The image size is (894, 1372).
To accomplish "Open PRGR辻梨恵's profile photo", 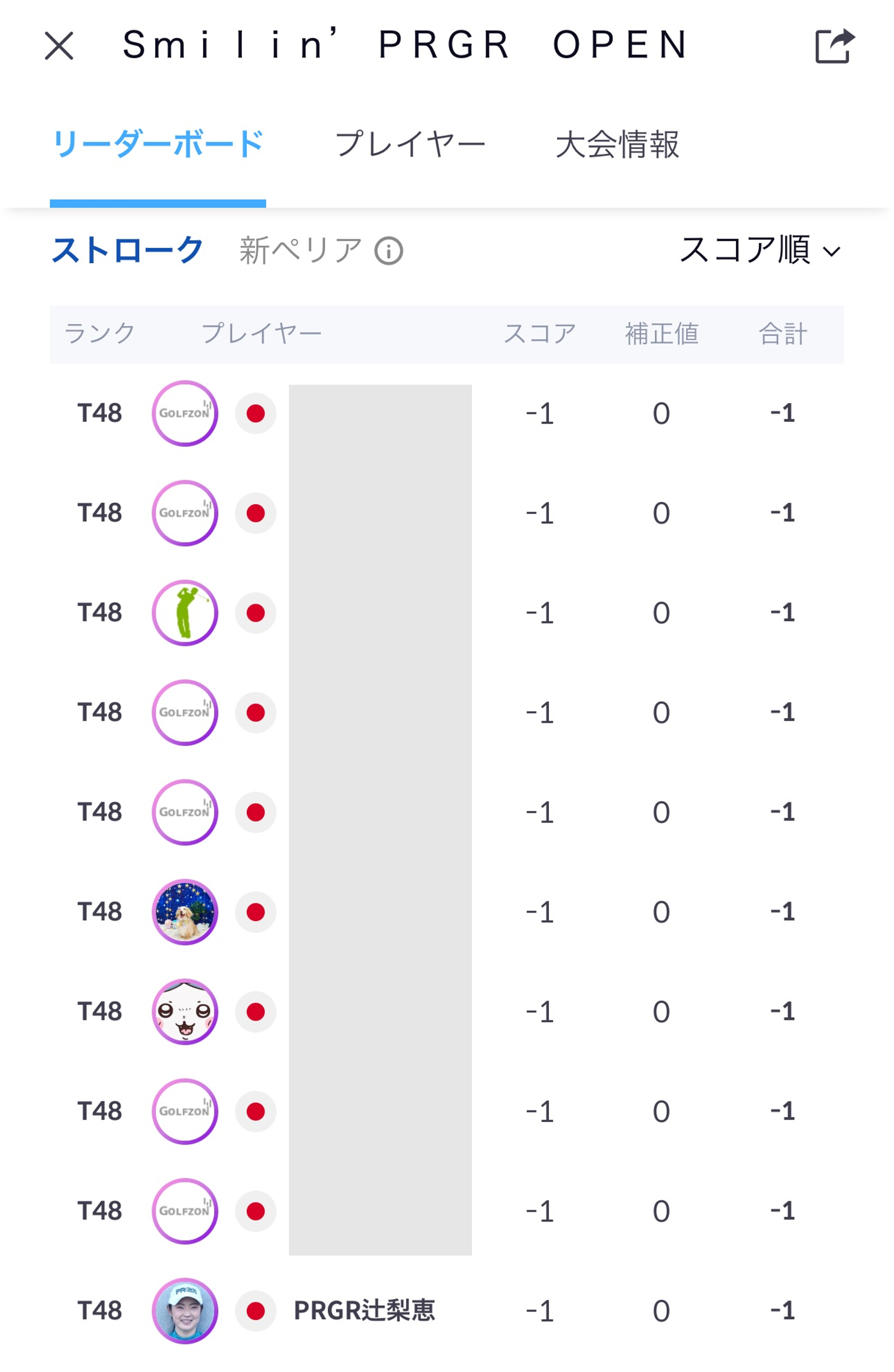I will point(185,1311).
